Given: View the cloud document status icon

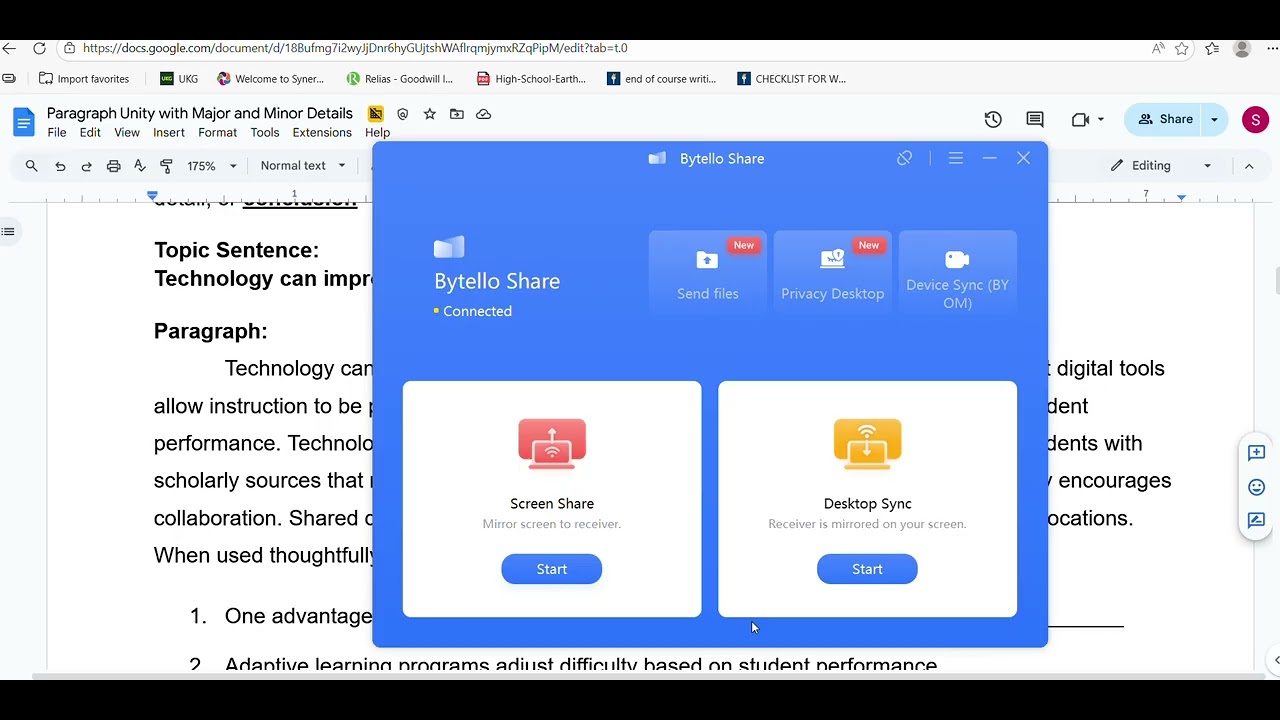Looking at the screenshot, I should pyautogui.click(x=484, y=114).
